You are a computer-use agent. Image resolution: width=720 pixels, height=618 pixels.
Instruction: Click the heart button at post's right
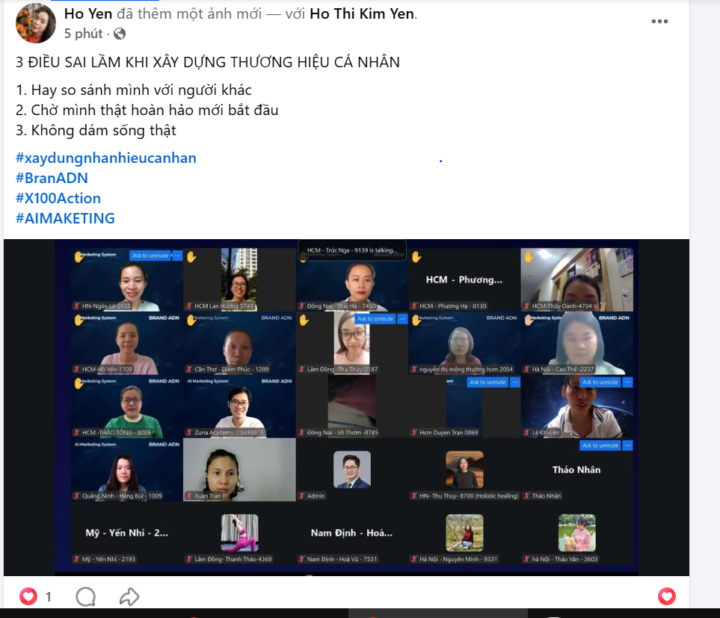coord(667,596)
